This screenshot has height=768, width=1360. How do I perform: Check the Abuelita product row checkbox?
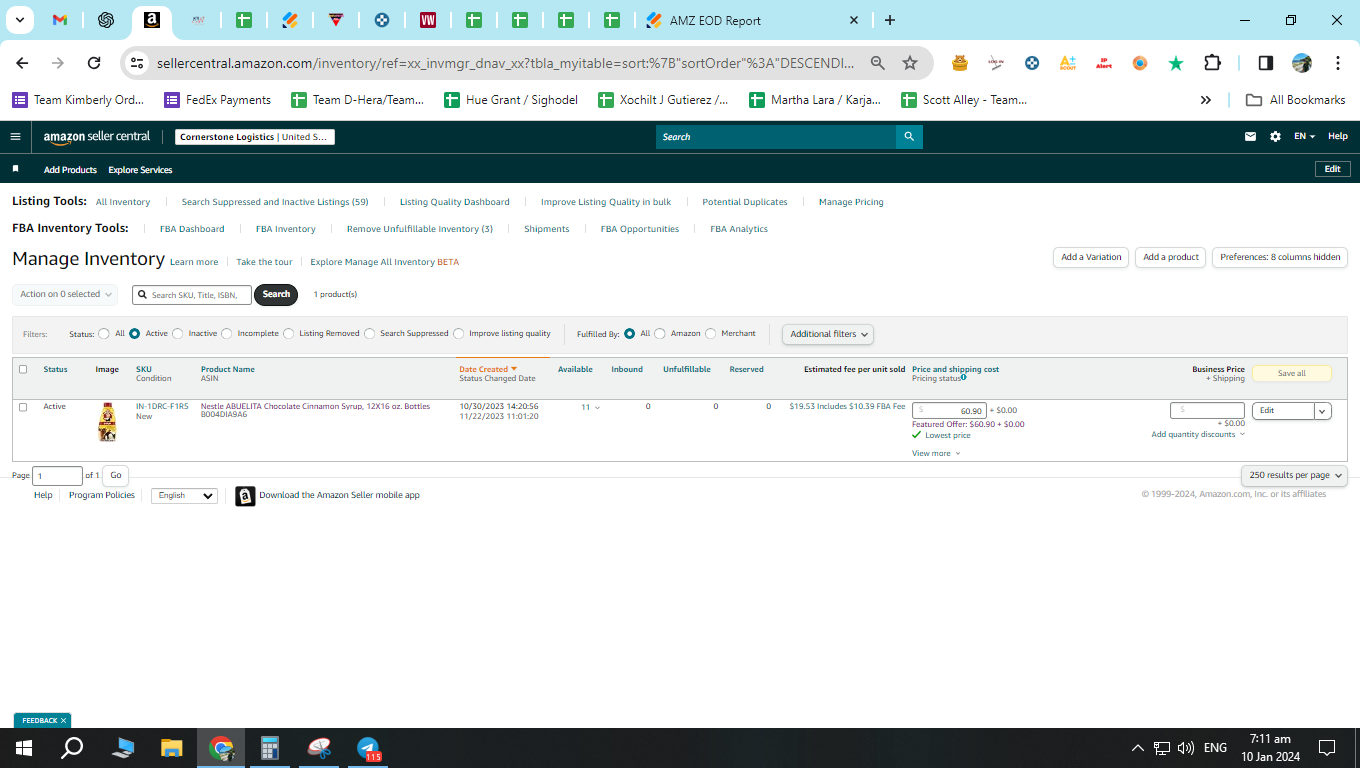click(x=23, y=407)
